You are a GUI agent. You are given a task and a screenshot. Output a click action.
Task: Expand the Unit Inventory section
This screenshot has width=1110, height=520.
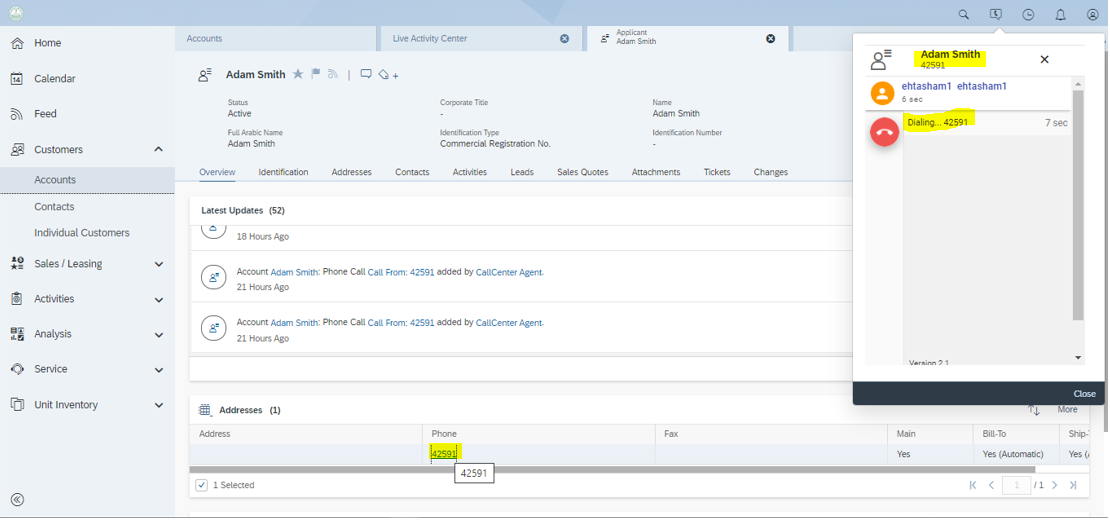[158, 405]
